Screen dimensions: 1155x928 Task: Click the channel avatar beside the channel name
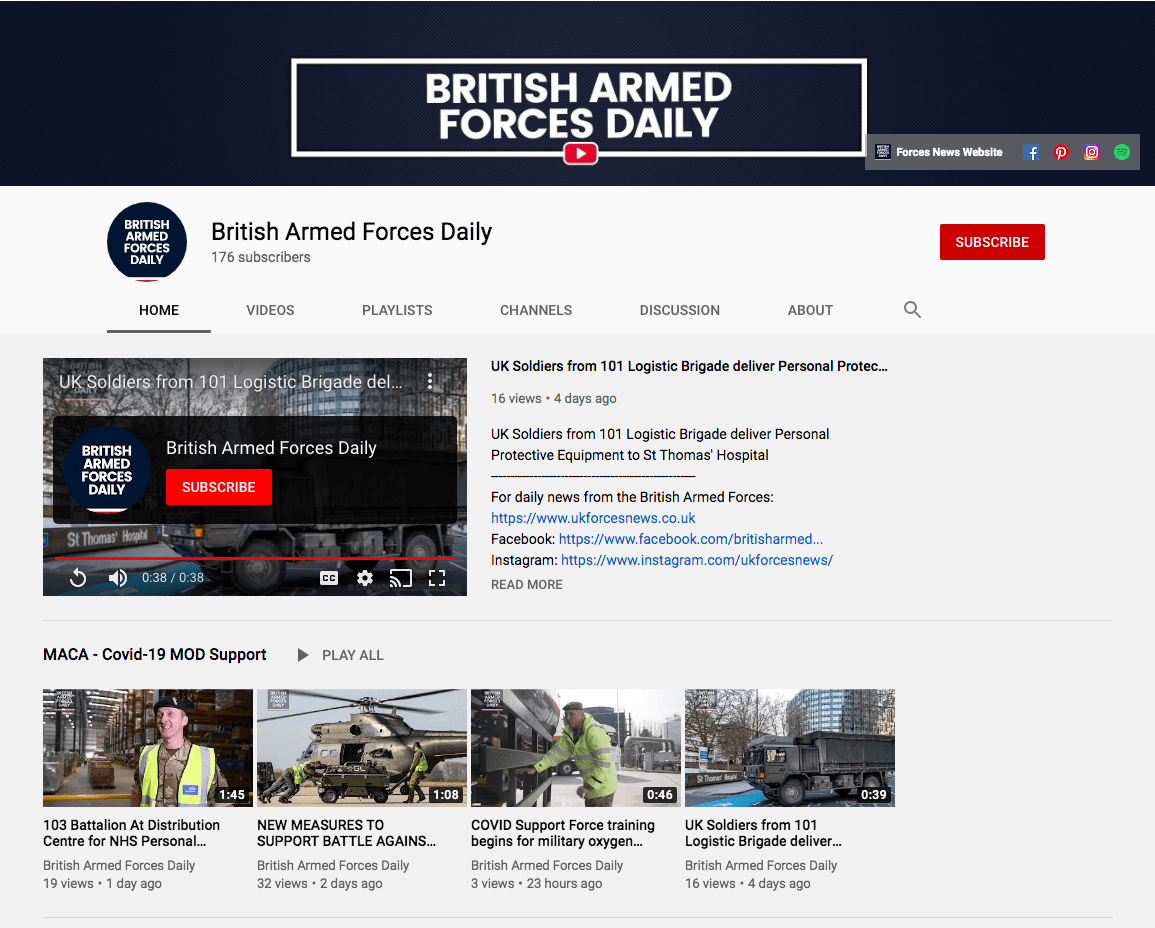tap(147, 242)
